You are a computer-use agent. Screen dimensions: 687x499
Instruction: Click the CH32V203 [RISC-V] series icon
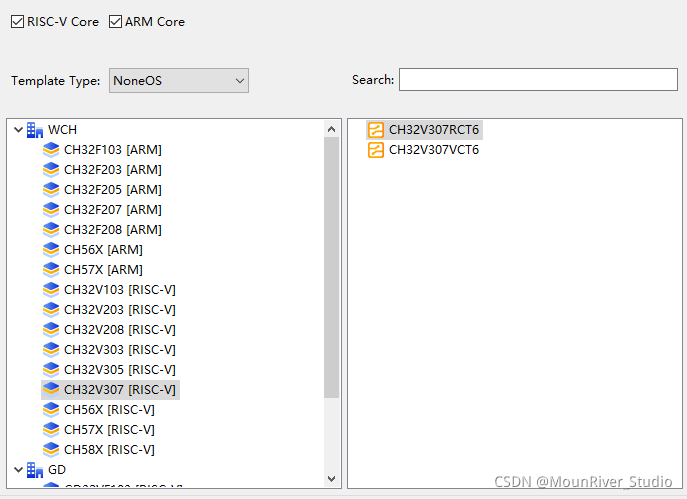[51, 310]
